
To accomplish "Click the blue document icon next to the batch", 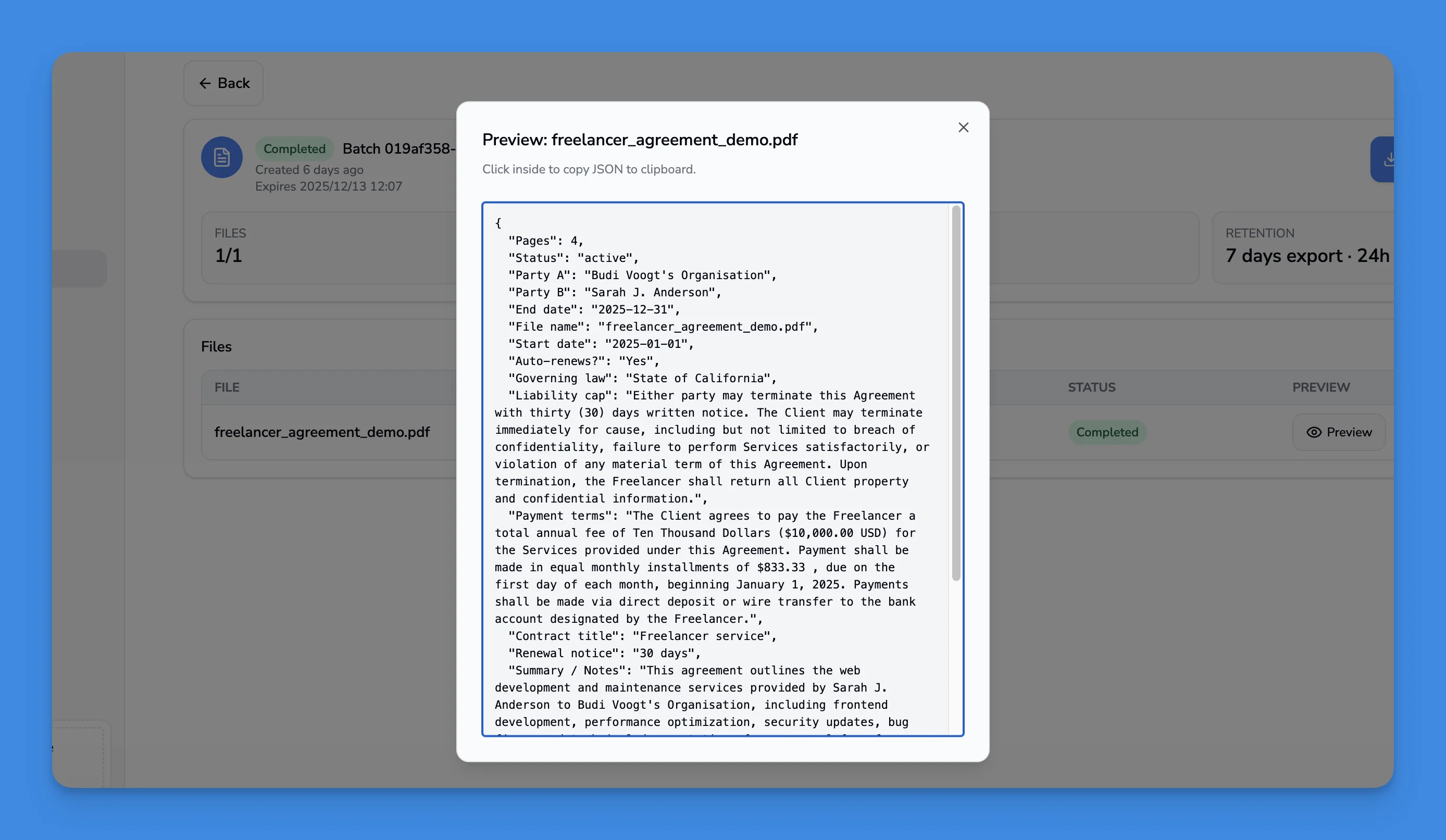I will 221,157.
